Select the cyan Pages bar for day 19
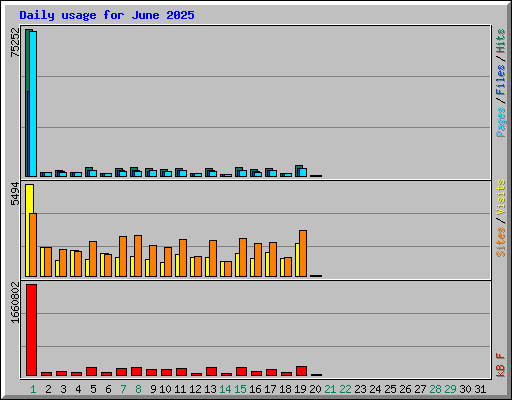Screen dimensions: 512x400 coord(303,172)
